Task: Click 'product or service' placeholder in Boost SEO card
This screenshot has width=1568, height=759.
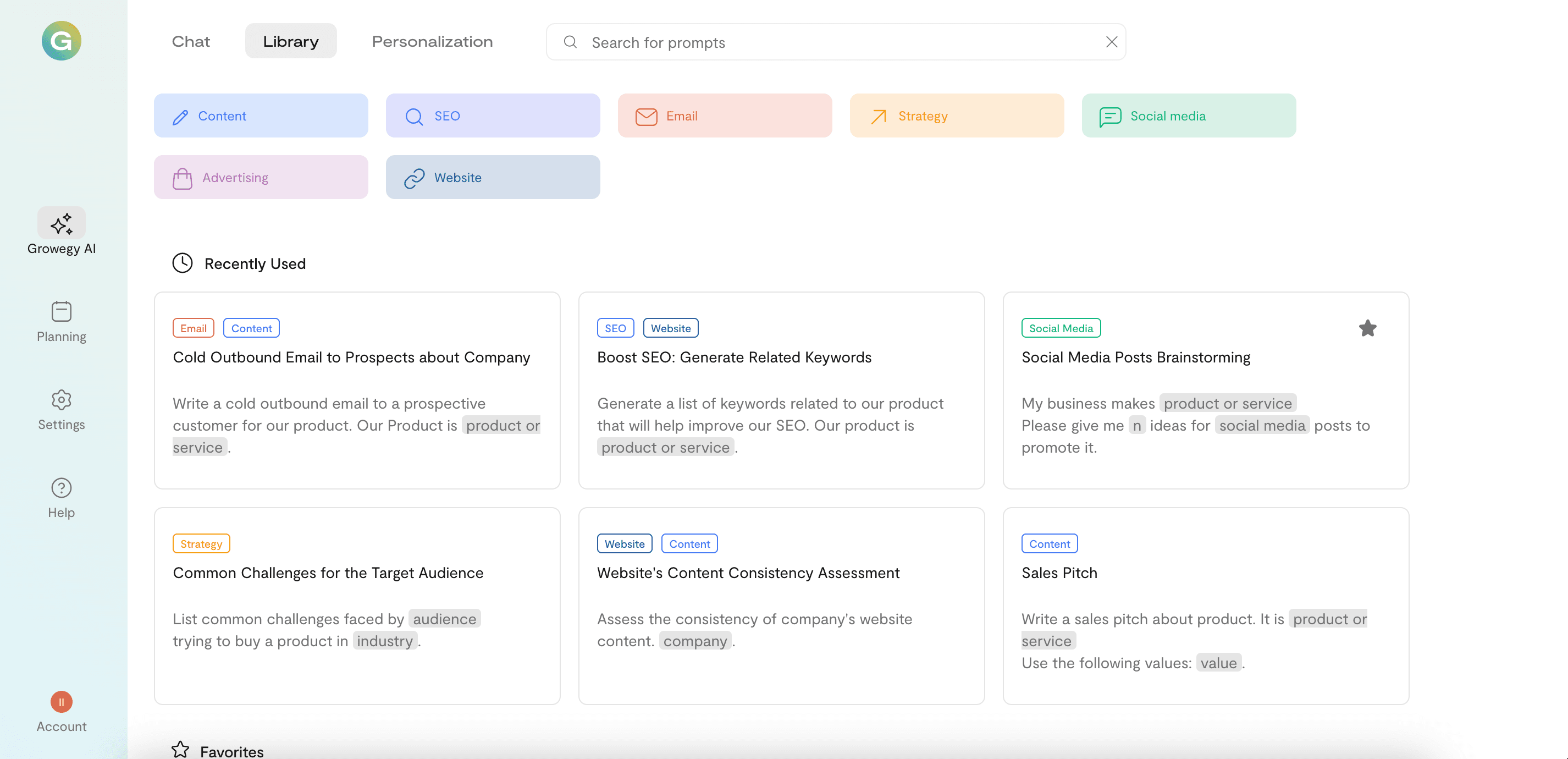Action: click(x=665, y=447)
